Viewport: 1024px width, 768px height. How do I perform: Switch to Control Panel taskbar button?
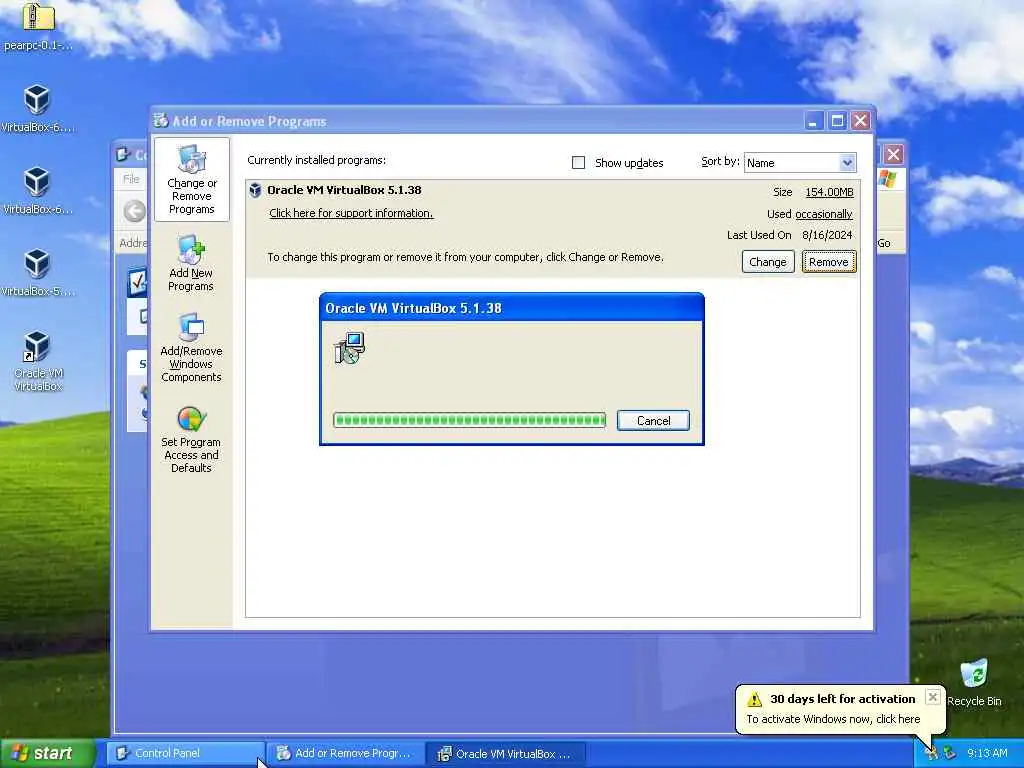click(x=186, y=753)
